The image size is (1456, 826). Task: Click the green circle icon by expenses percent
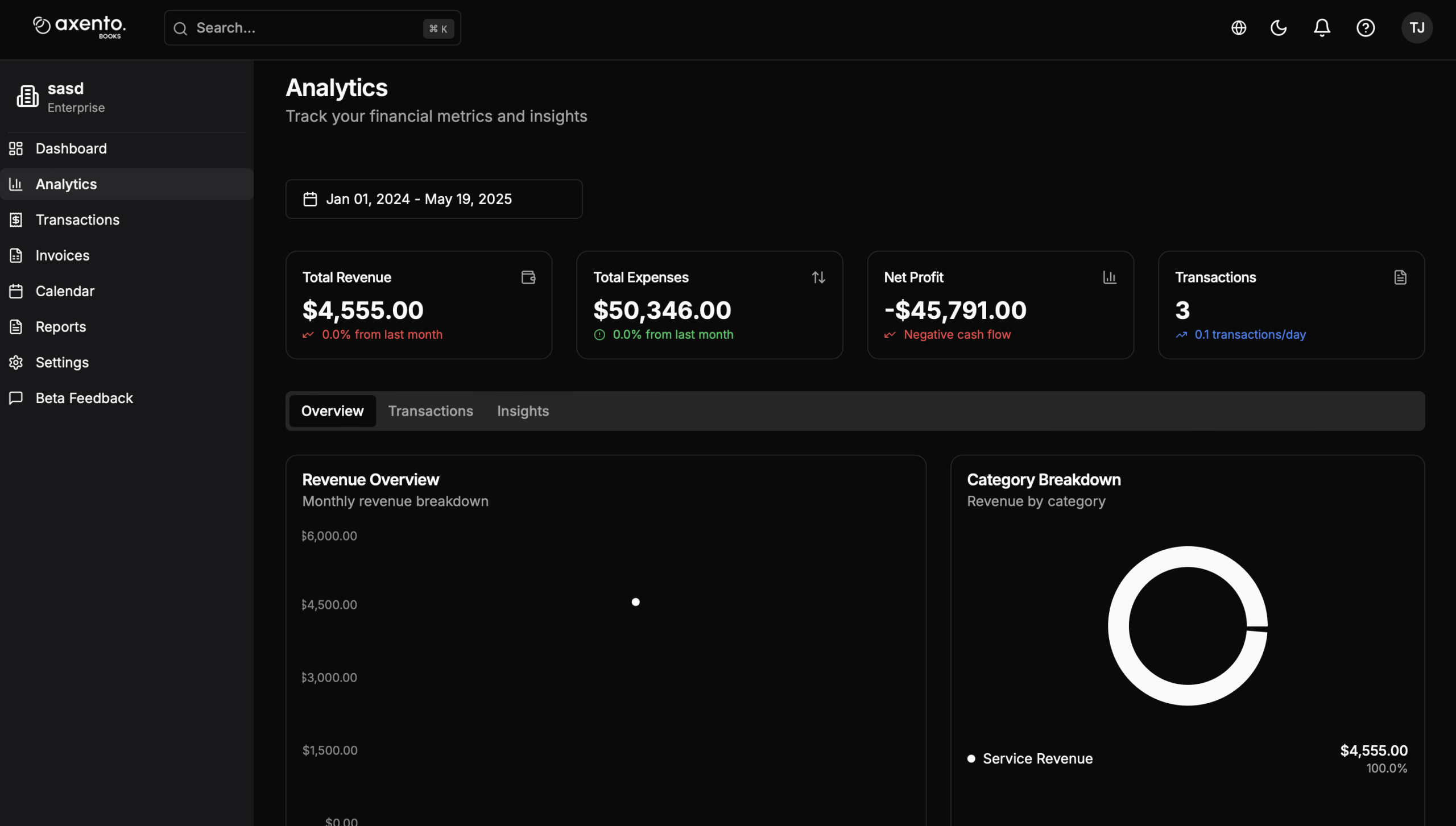[599, 335]
